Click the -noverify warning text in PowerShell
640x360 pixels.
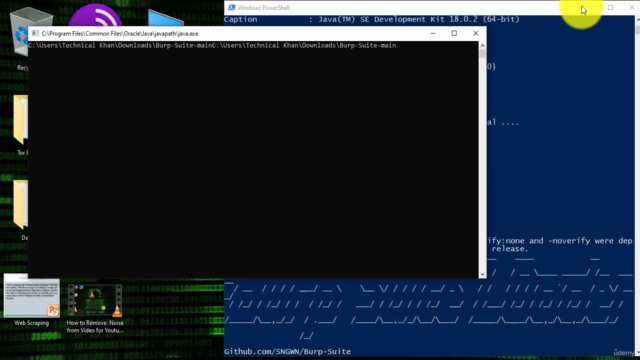click(x=560, y=244)
